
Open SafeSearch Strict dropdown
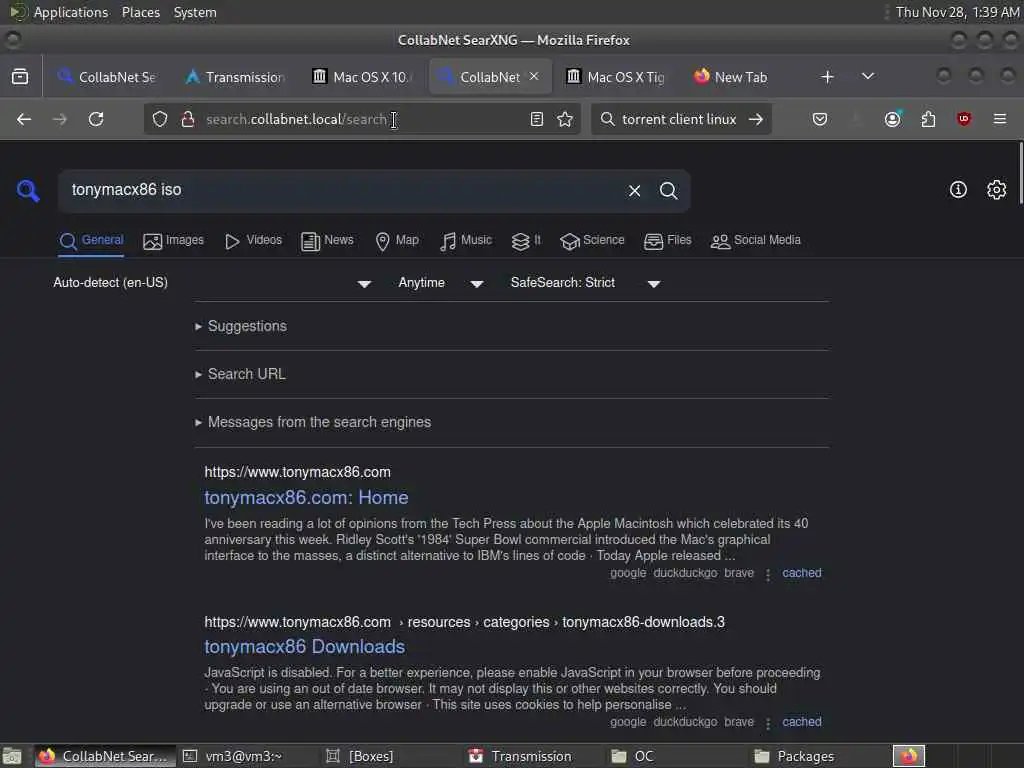pyautogui.click(x=585, y=283)
